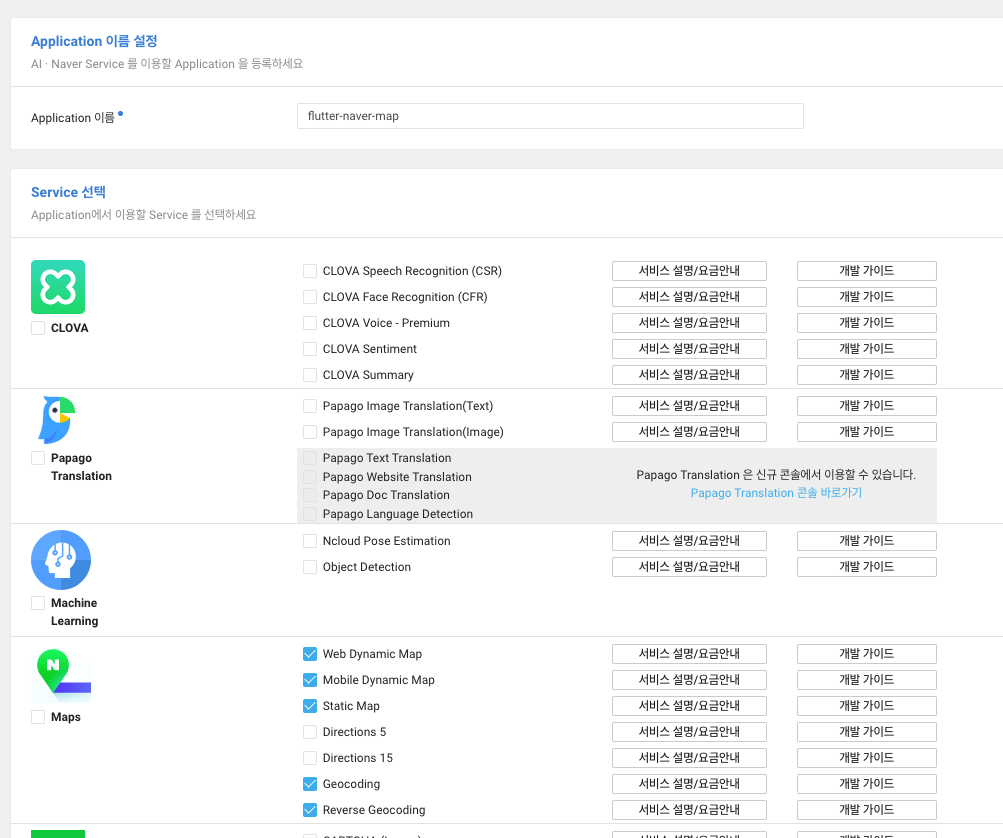Check the Maps group checkbox

38,717
